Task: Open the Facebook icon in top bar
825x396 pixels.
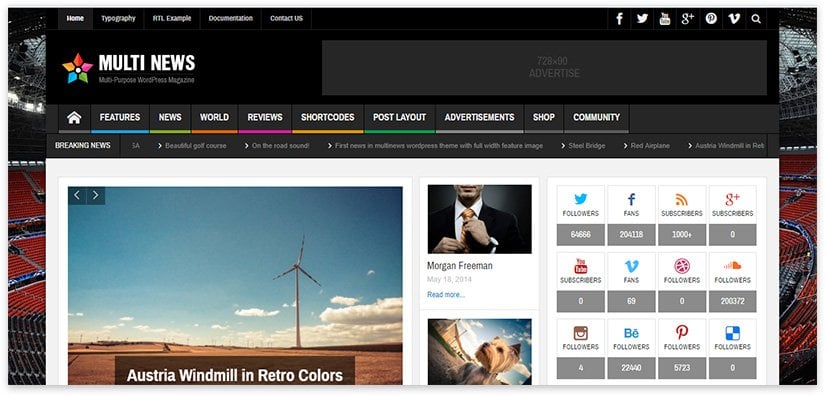Action: [619, 19]
